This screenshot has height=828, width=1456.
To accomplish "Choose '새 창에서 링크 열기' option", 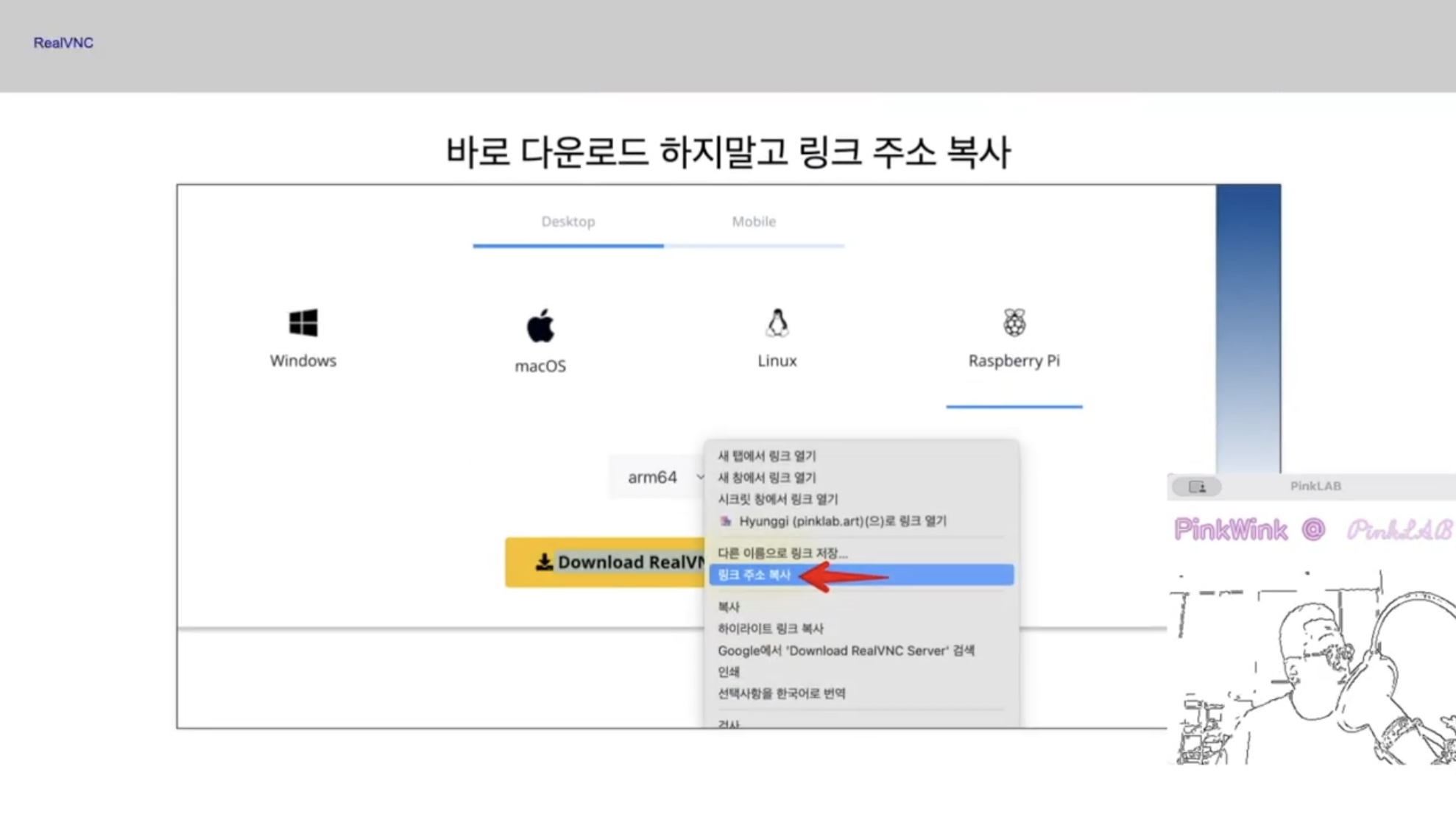I will (766, 478).
